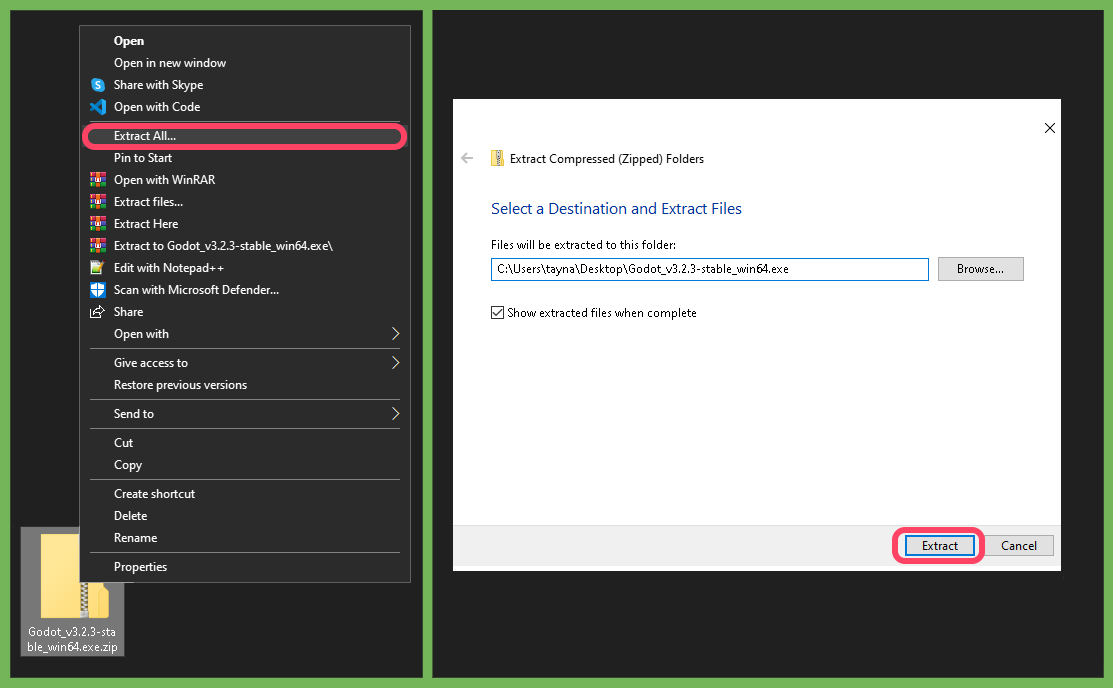Select Scan with Microsoft Defender...
This screenshot has height=688, width=1113.
pyautogui.click(x=245, y=290)
